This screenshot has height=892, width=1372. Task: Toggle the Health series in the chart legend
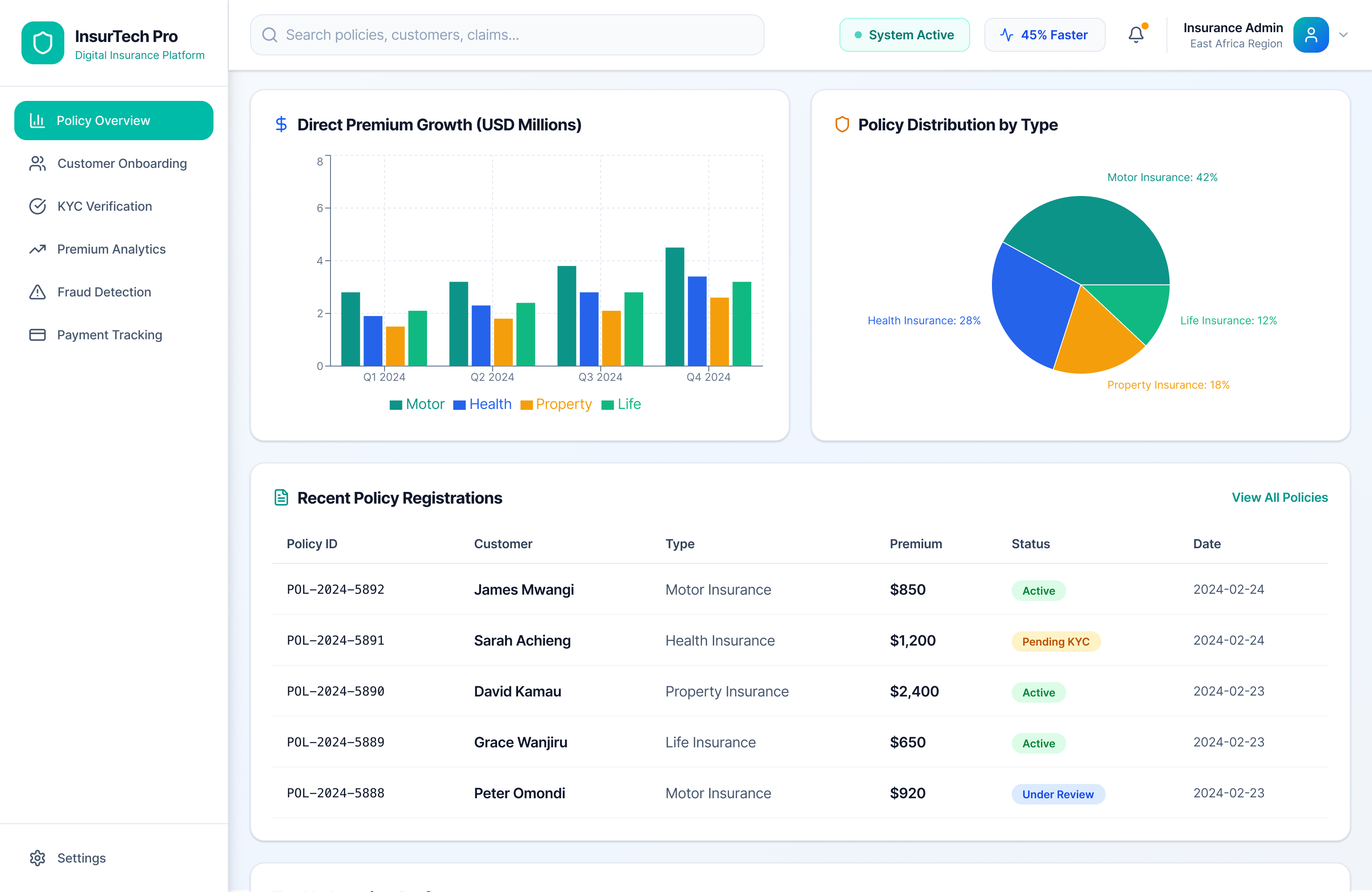tap(482, 404)
